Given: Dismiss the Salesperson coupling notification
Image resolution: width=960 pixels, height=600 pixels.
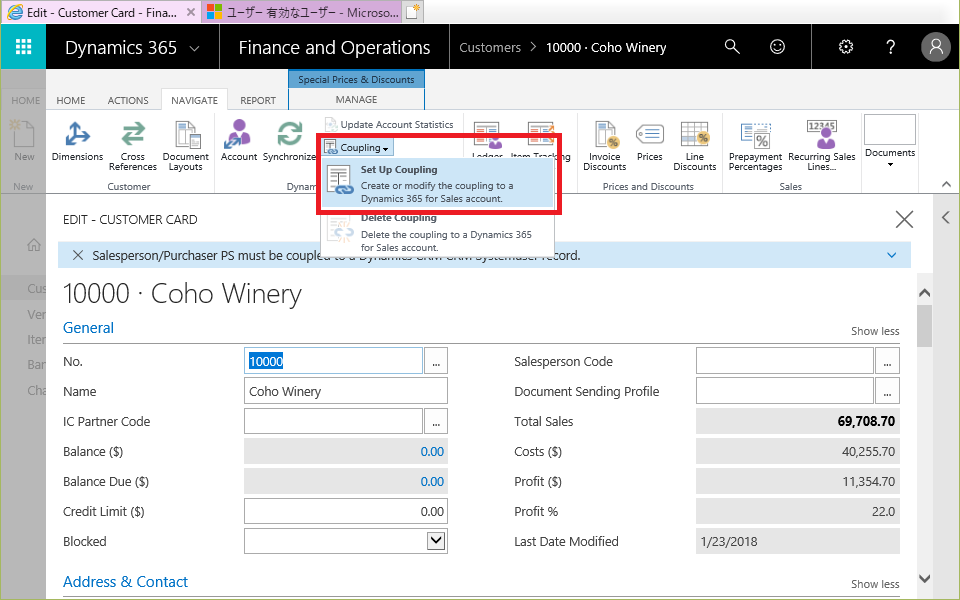Looking at the screenshot, I should [x=78, y=255].
